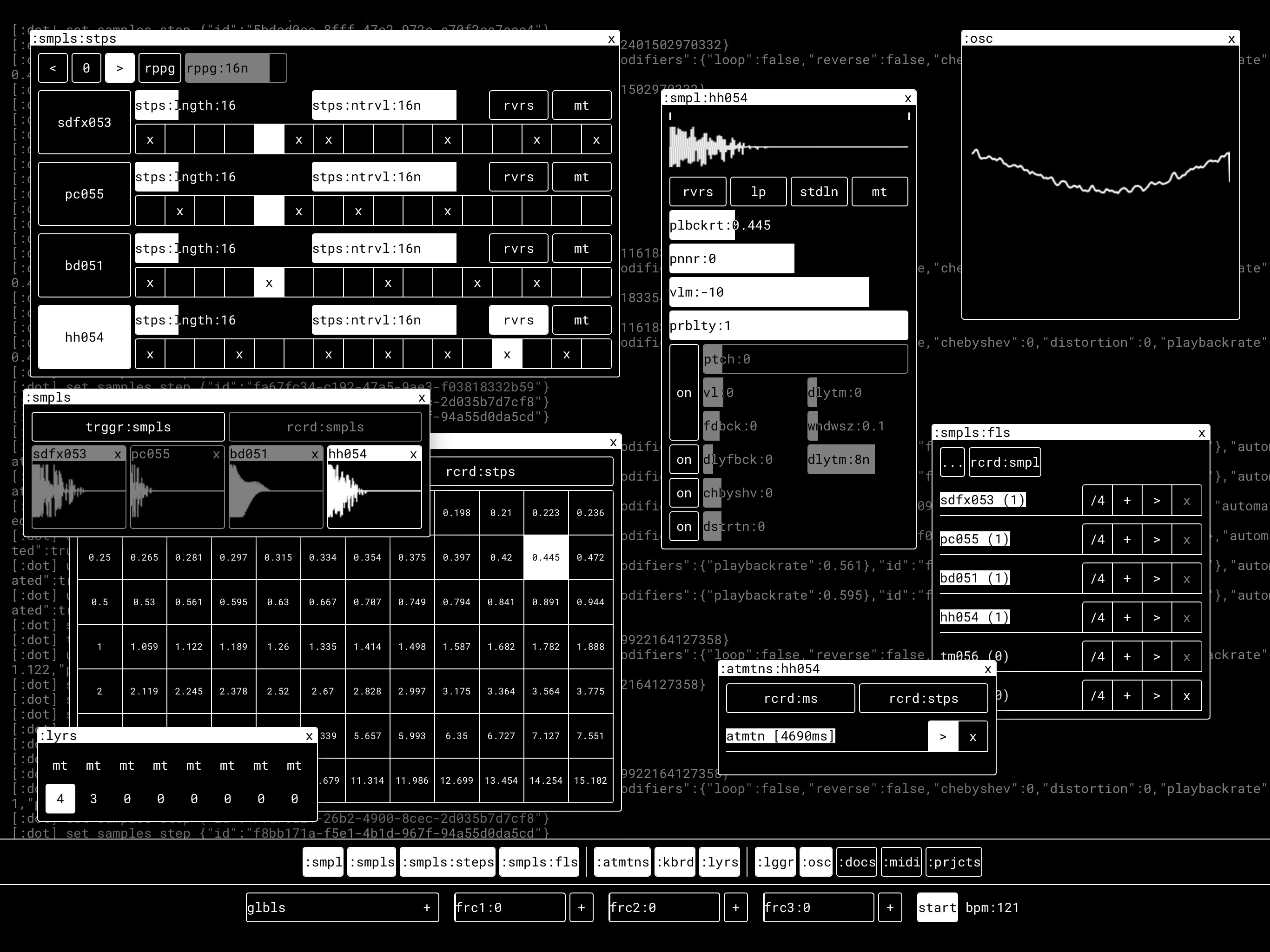Adjust the prblty:1 probability slider
Viewport: 1270px width, 952px height.
(x=788, y=325)
